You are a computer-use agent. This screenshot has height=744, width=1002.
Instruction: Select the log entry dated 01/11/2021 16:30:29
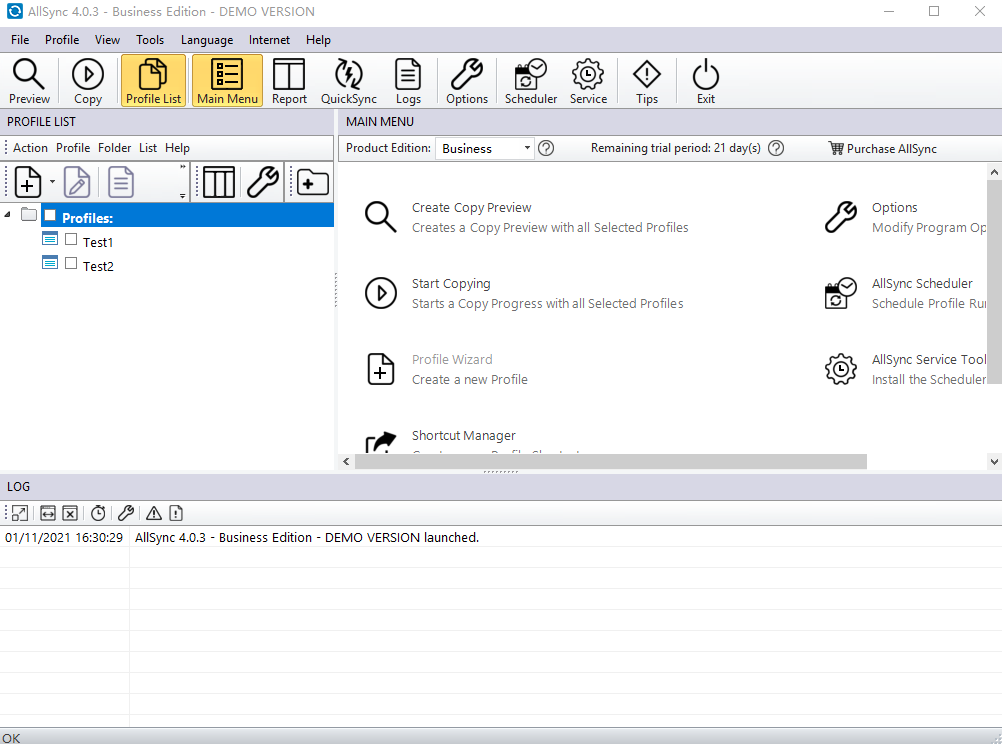[501, 538]
